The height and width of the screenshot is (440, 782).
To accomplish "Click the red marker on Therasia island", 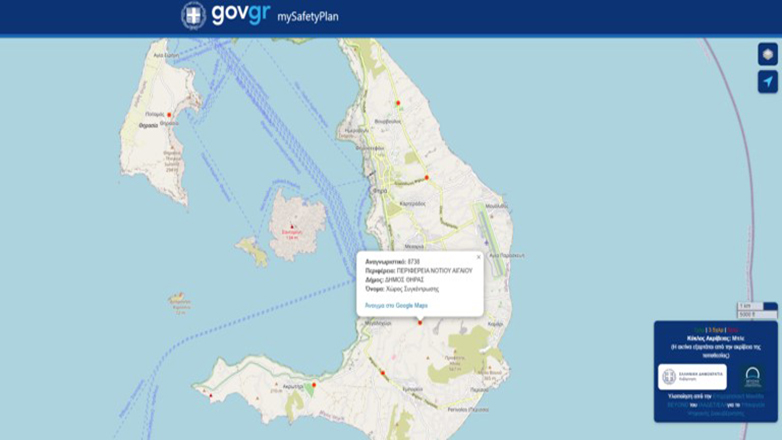I will pos(169,115).
